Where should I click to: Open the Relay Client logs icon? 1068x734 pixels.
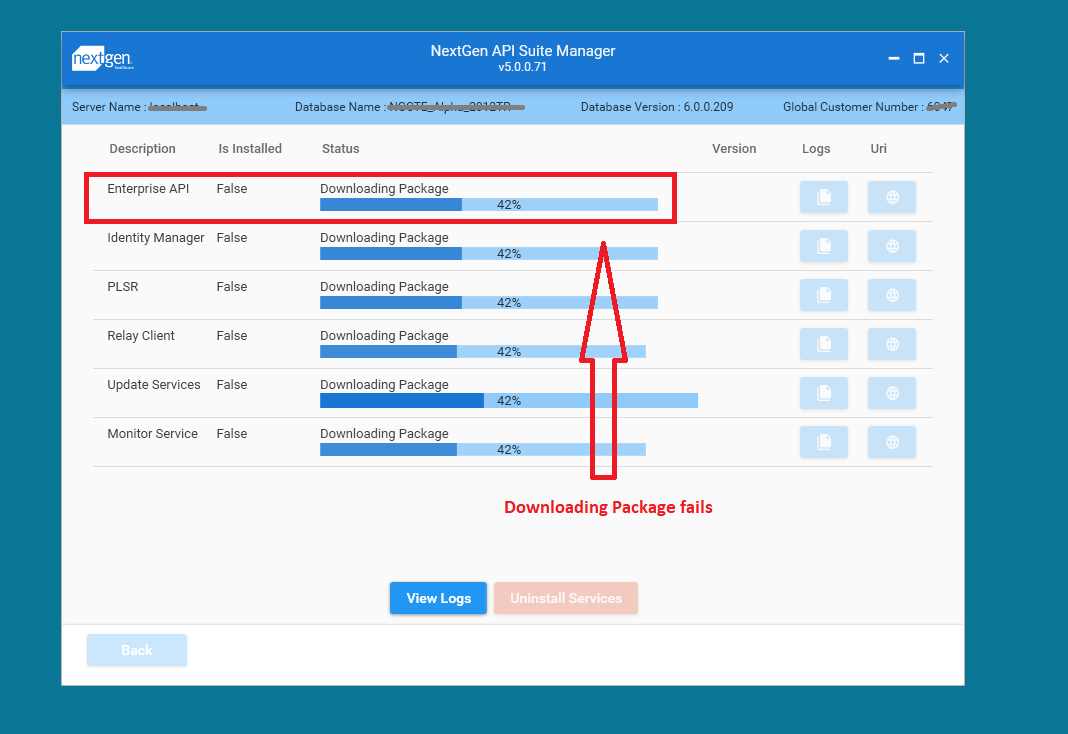pyautogui.click(x=823, y=345)
